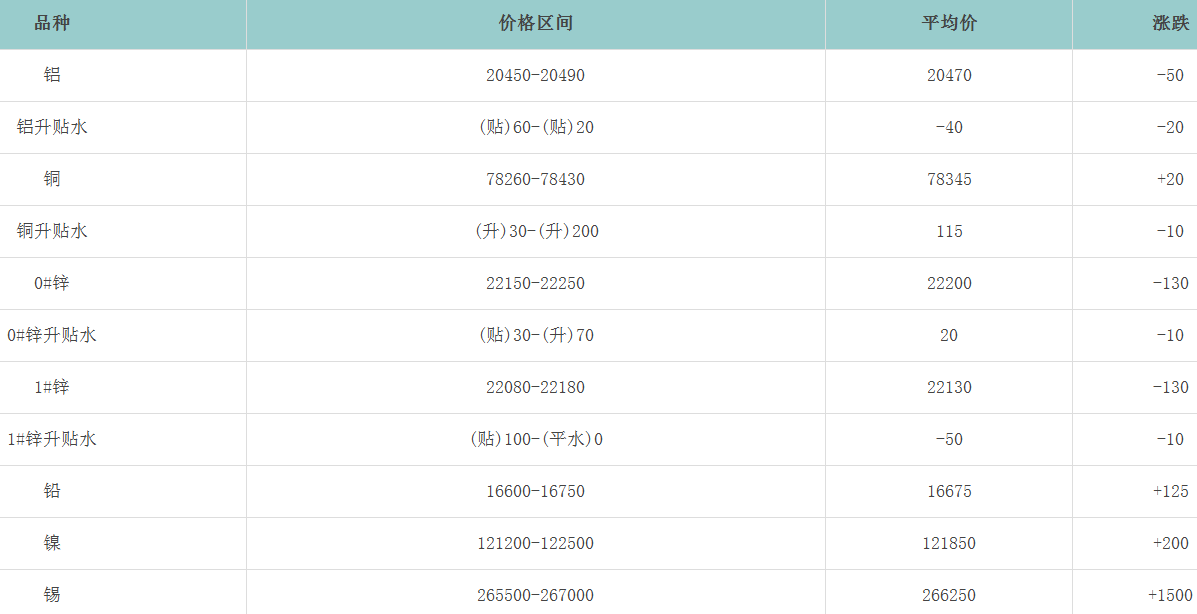Click average price 121850

(x=948, y=543)
